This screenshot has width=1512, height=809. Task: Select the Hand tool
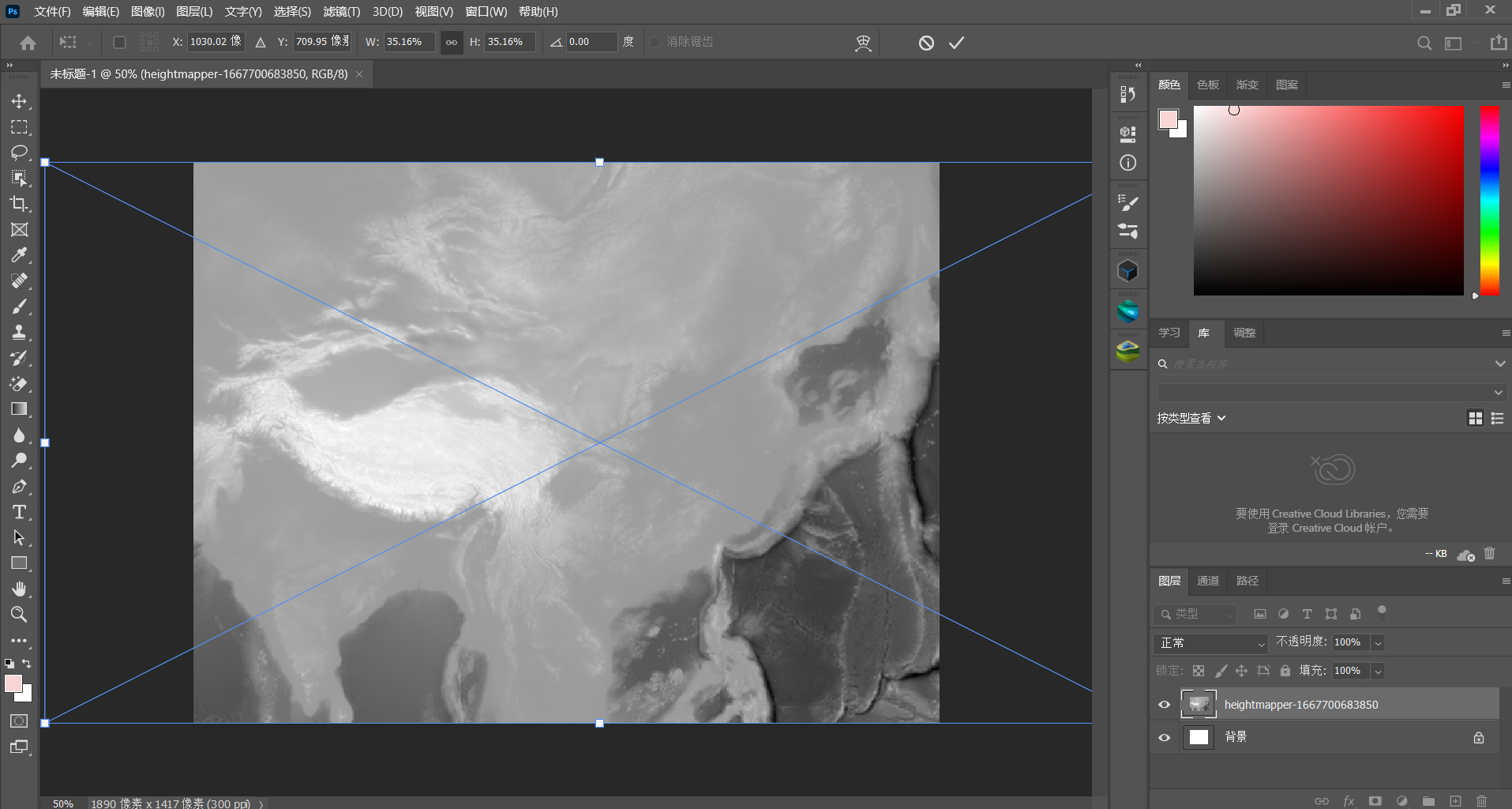19,589
